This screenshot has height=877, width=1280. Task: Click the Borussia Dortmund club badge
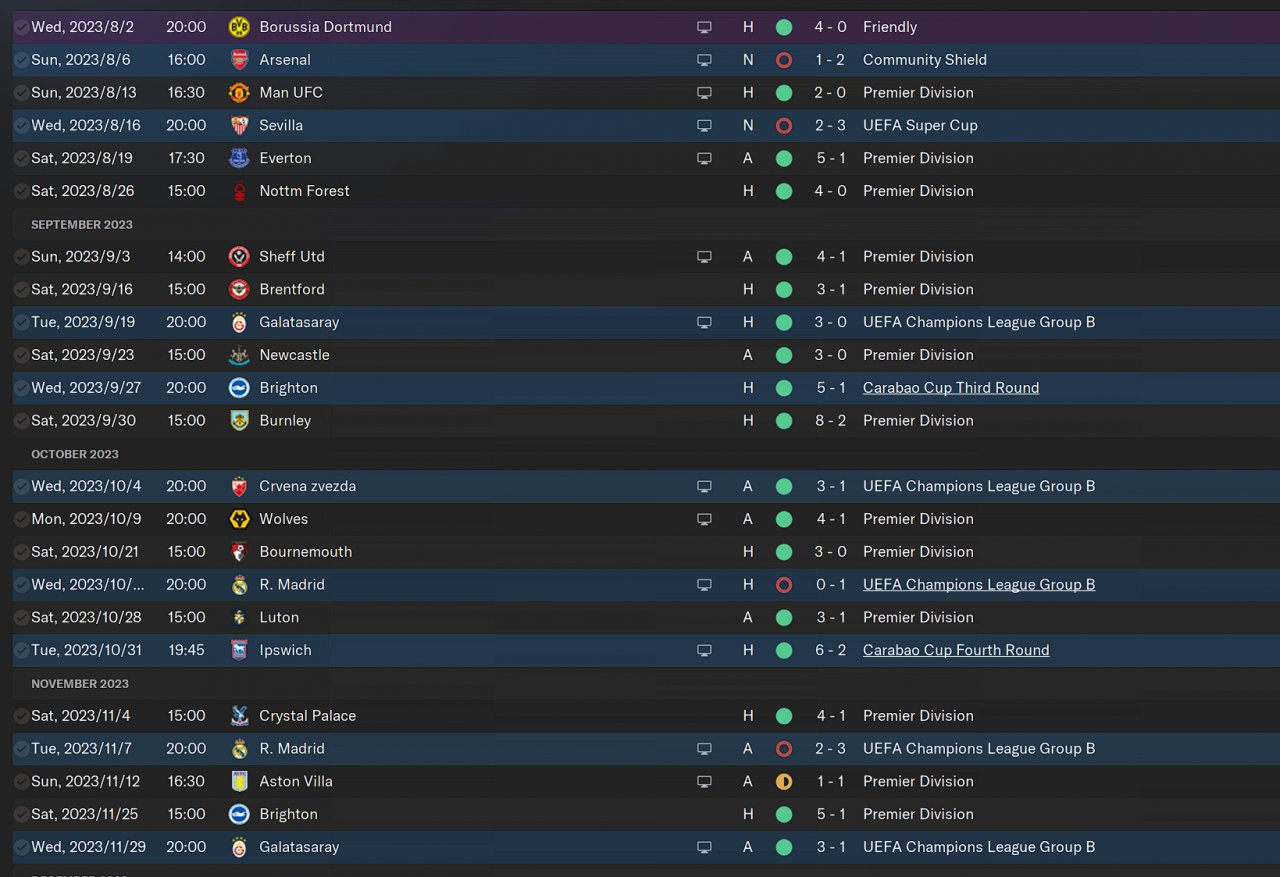point(239,27)
